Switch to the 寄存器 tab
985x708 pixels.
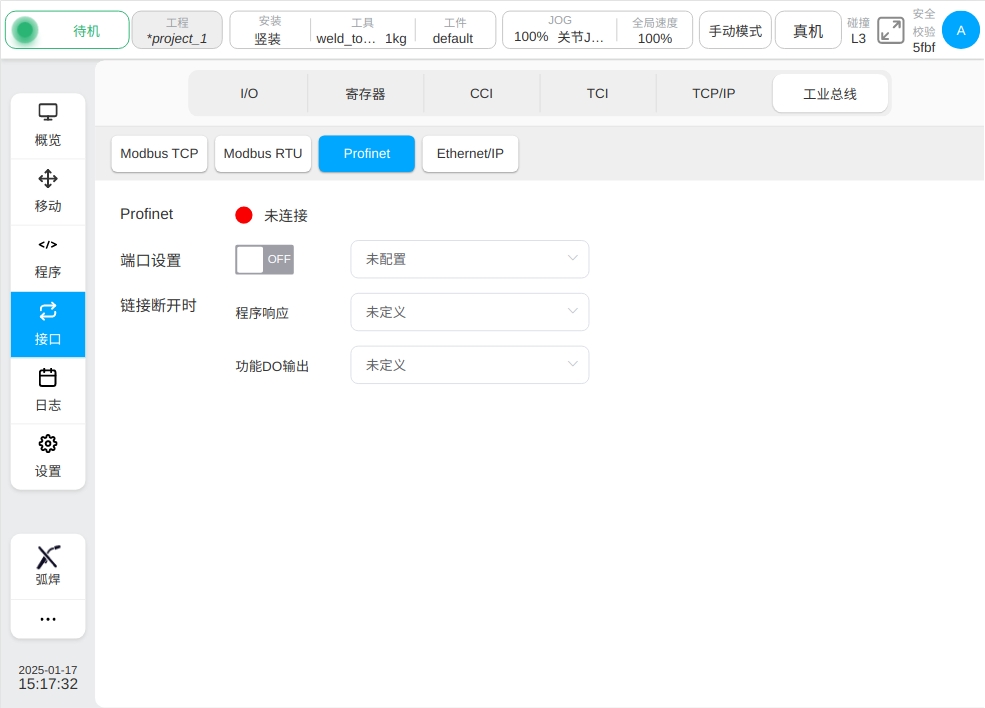(x=365, y=93)
